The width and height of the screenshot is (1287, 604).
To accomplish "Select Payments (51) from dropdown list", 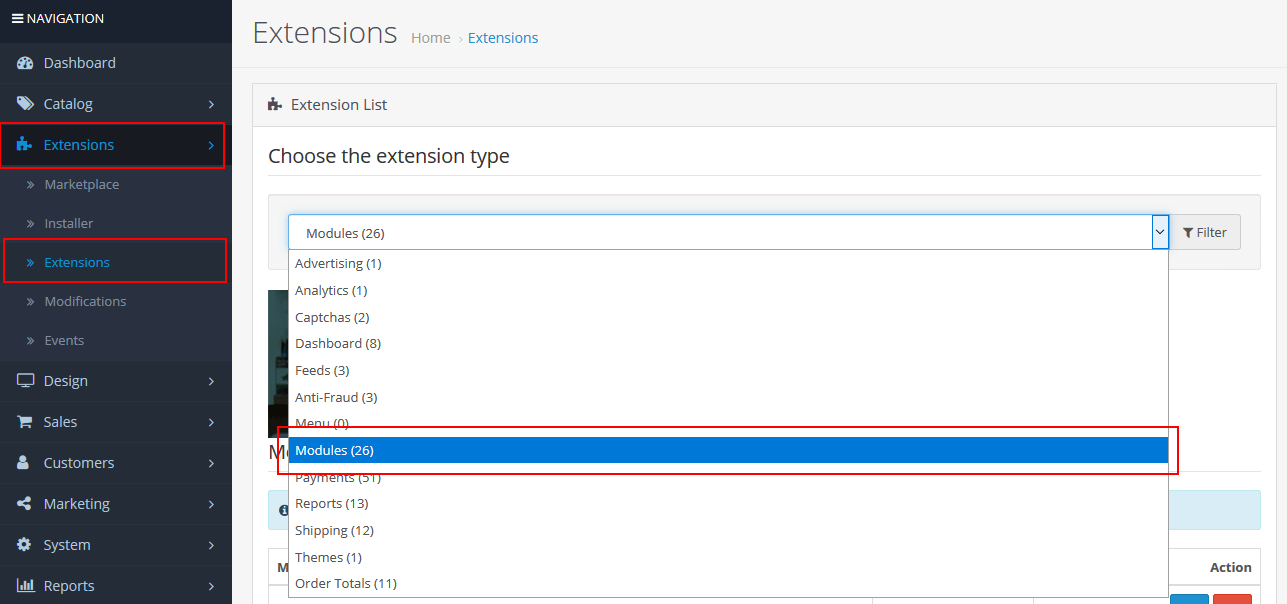I will coord(338,477).
